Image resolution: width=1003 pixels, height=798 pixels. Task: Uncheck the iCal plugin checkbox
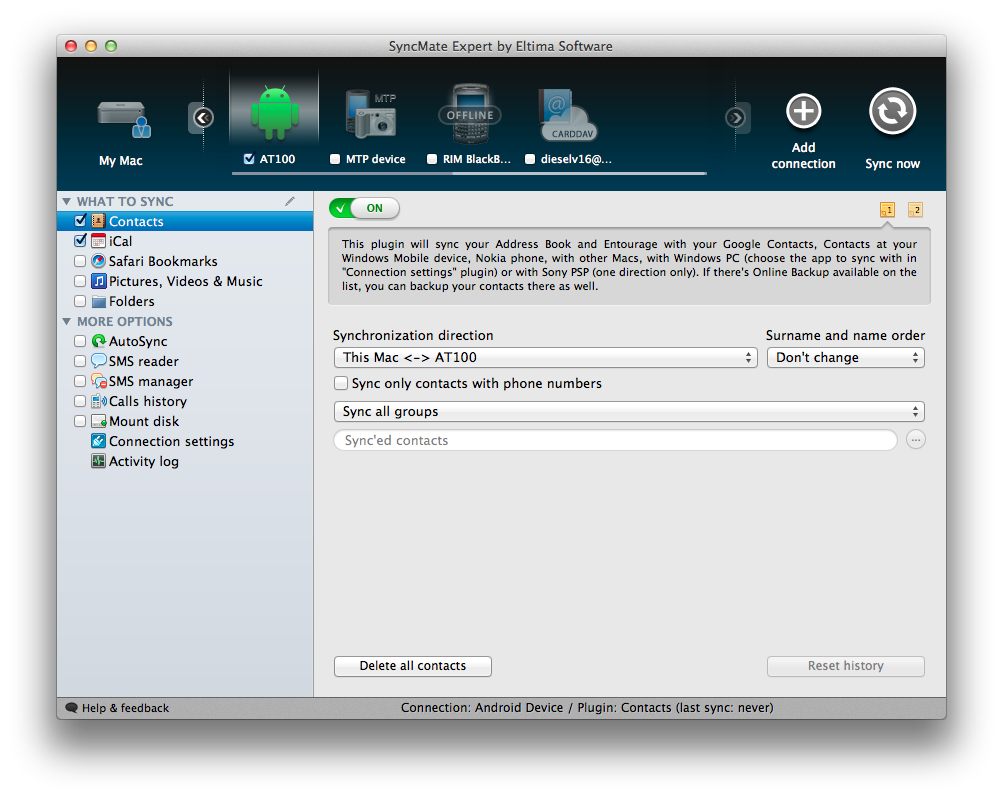[x=80, y=241]
